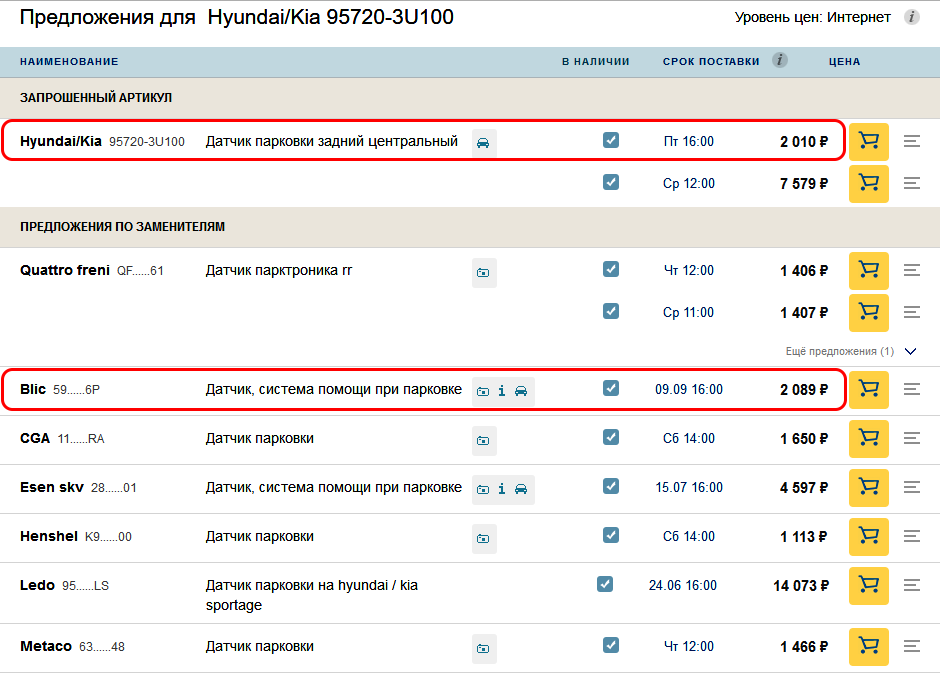940x676 pixels.
Task: Open the Hyundai/Kia brand link
Action: [61, 141]
